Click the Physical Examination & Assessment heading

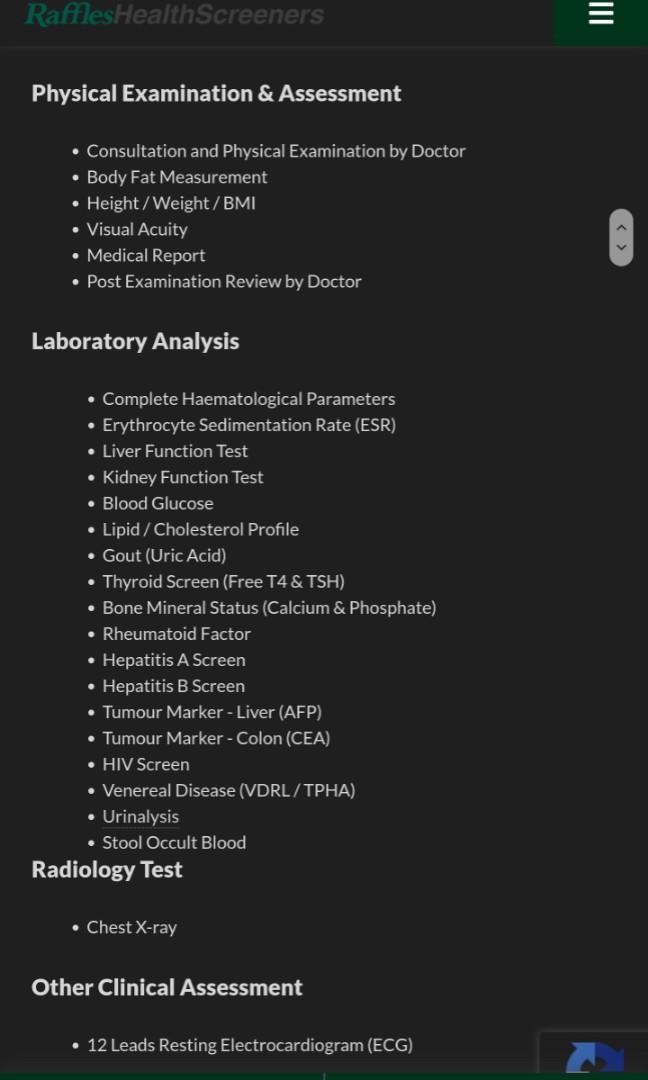pos(216,93)
